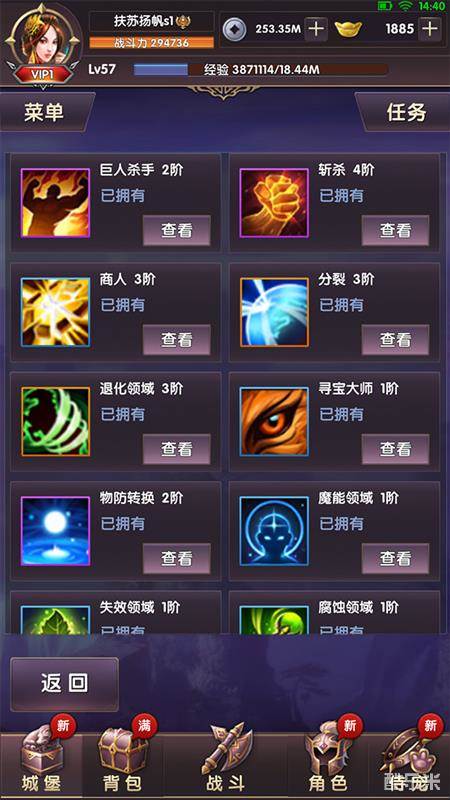450x800 pixels.
Task: Open the 背包 backpack chest tab
Action: [122, 760]
